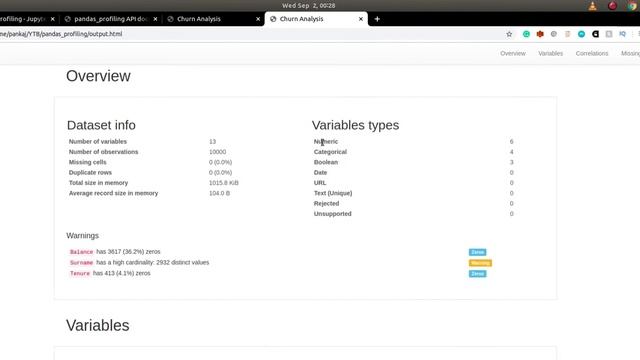
Task: Close the Jupyter profiling tab
Action: click(x=53, y=19)
